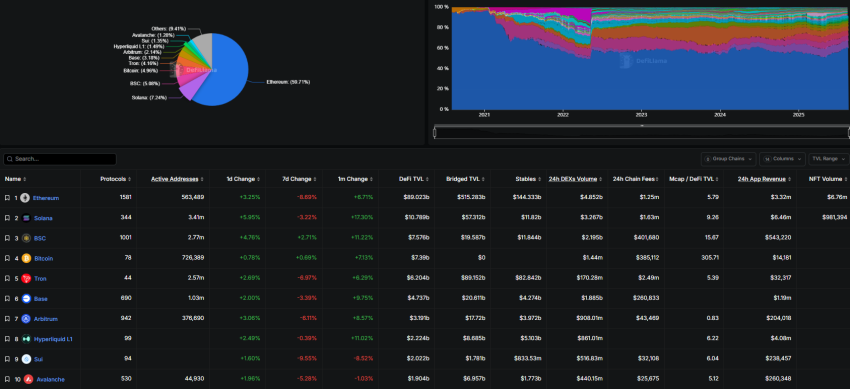The height and width of the screenshot is (389, 850).
Task: Open the Ethereum chain page link
Action: [x=46, y=198]
